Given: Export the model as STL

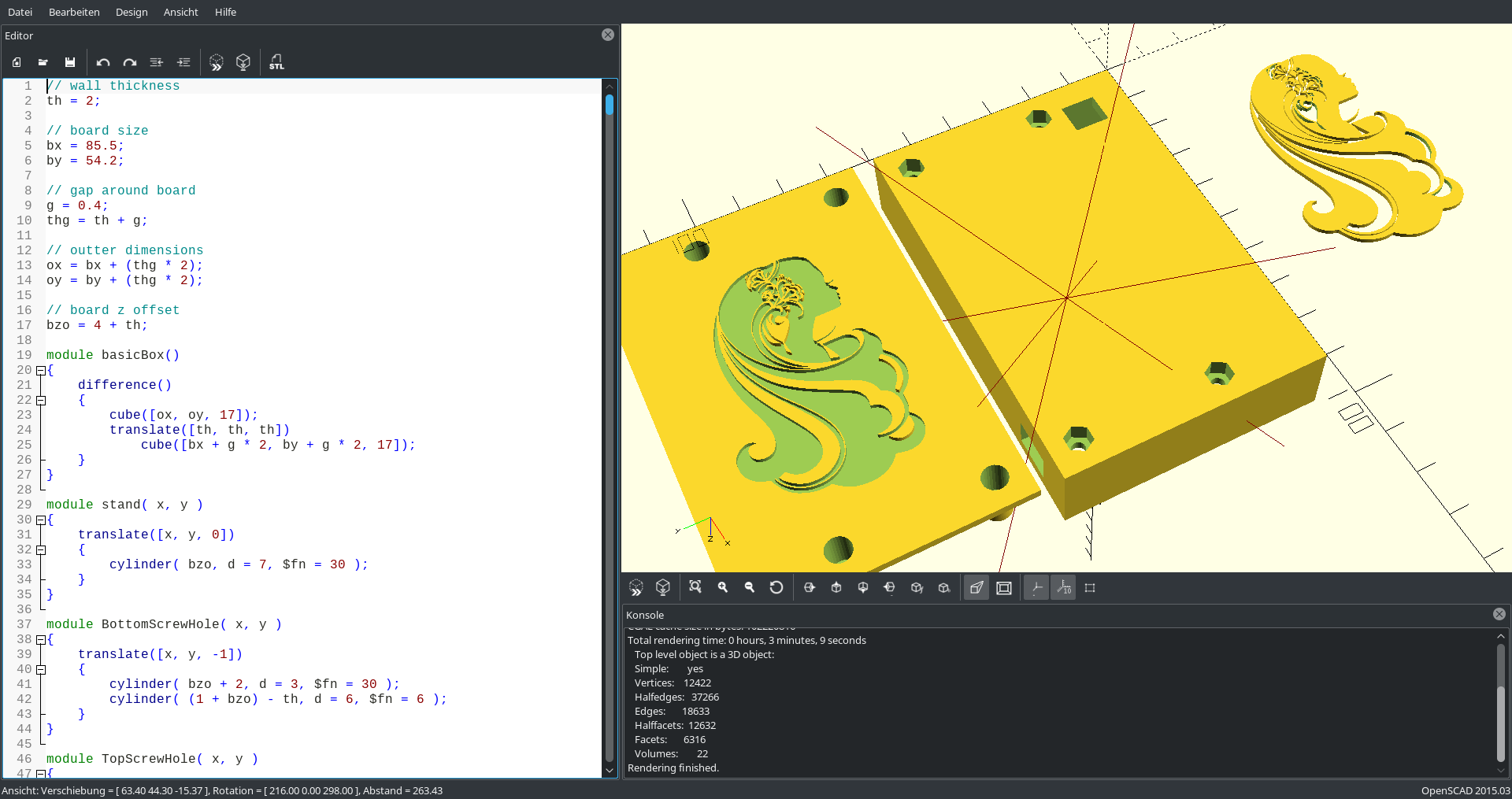Looking at the screenshot, I should click(x=276, y=62).
